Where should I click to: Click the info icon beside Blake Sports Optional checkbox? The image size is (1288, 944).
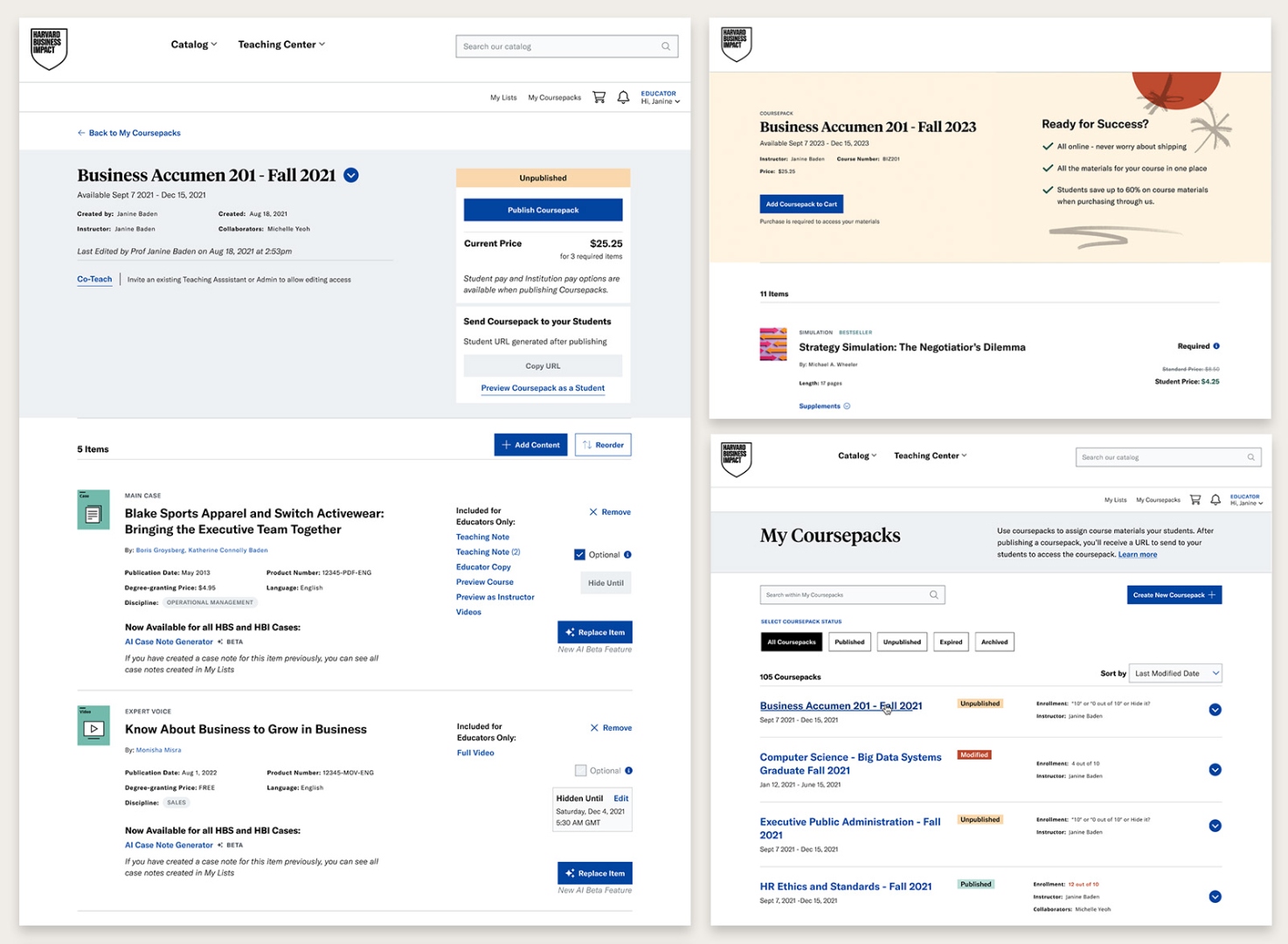click(627, 555)
